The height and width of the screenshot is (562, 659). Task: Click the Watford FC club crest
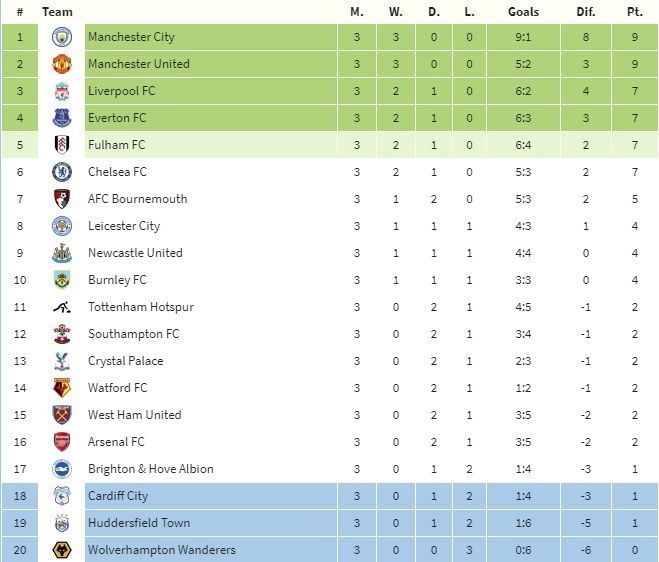coord(62,388)
